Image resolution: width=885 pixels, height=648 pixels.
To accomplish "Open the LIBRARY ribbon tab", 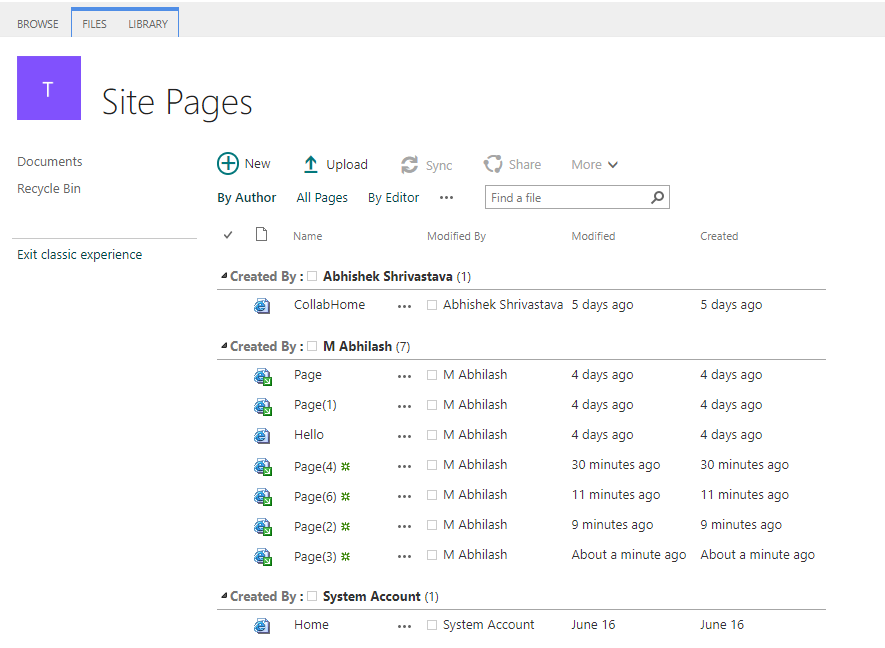I will 148,24.
